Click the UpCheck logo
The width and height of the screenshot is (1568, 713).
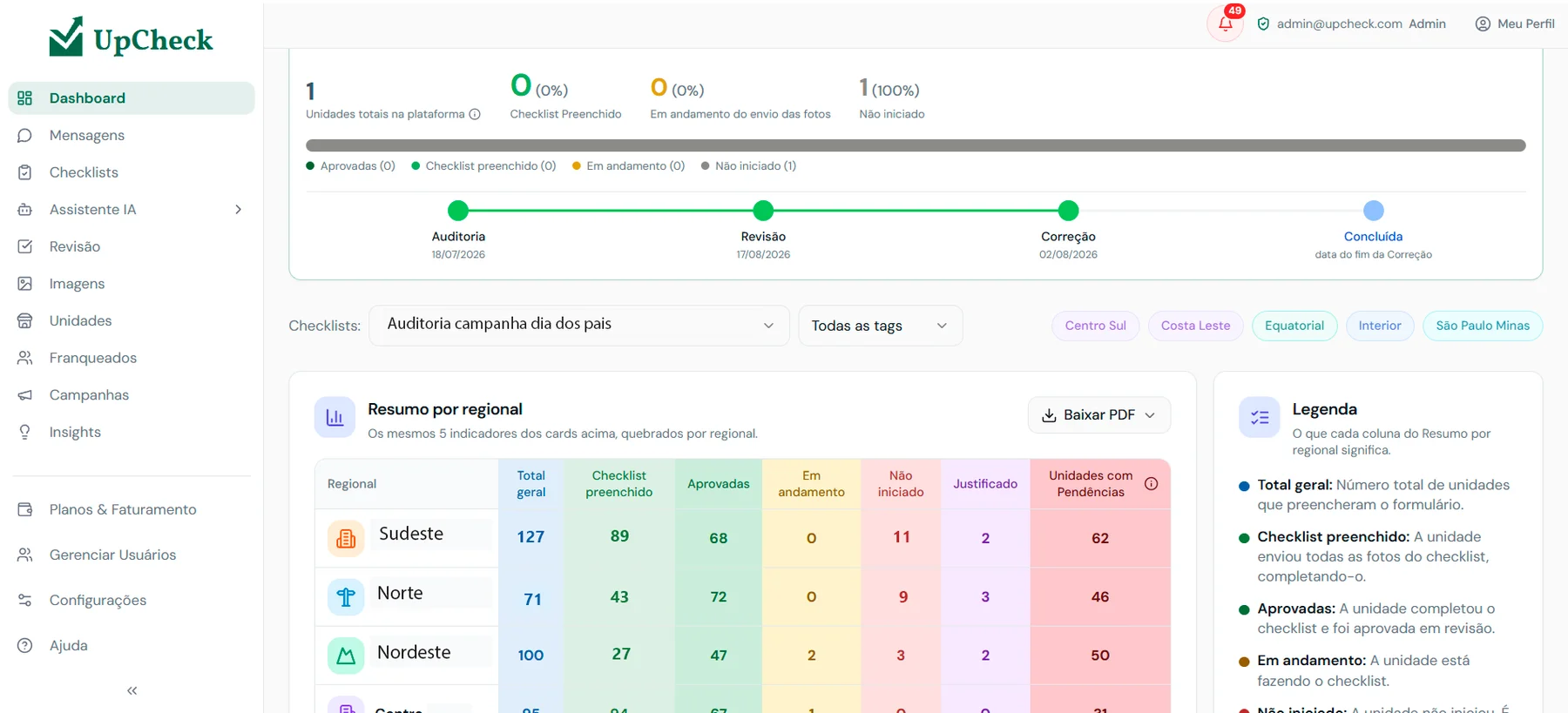click(x=131, y=37)
